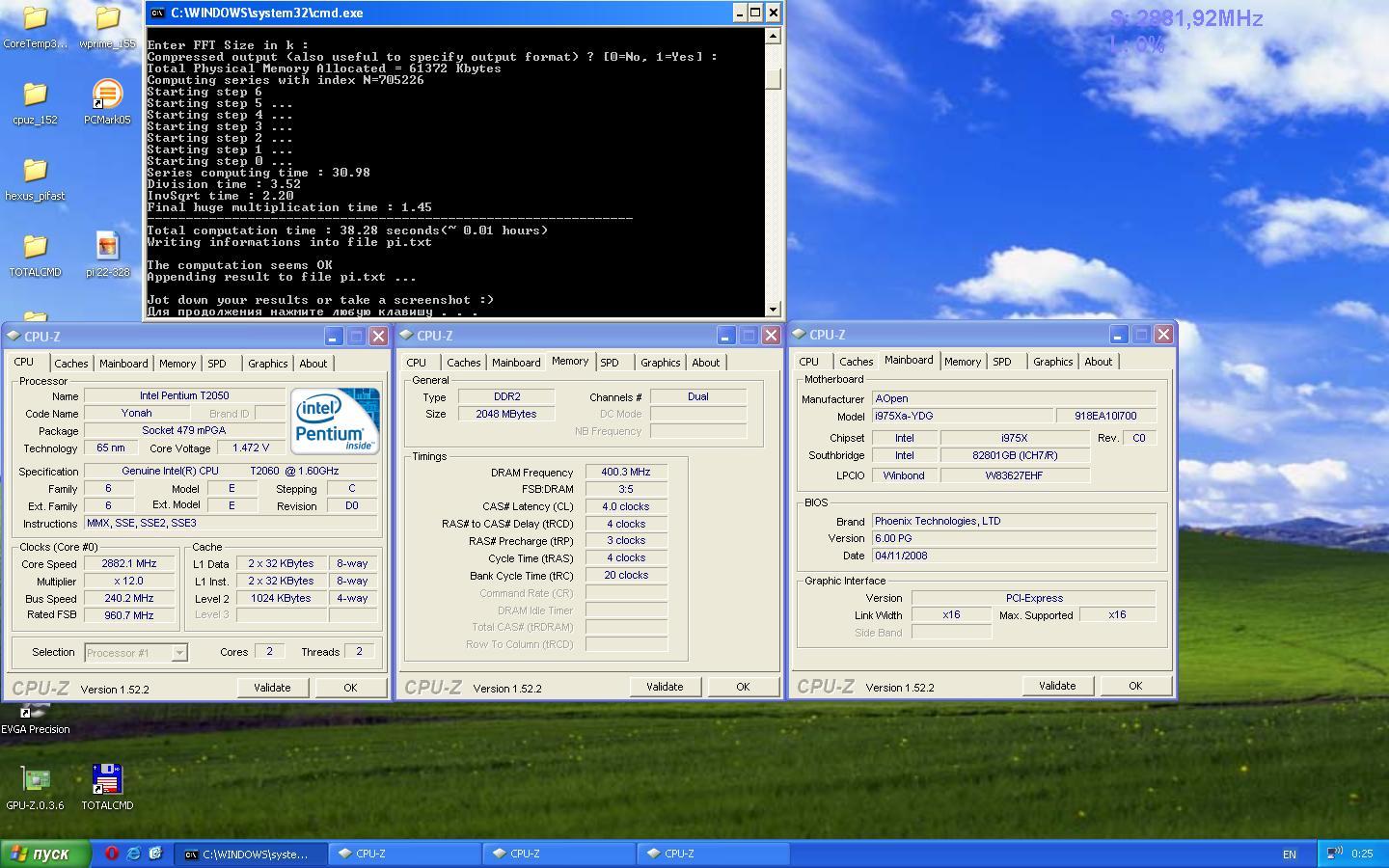1389x868 pixels.
Task: Launch the EVGA Precision shortcut
Action: tap(35, 716)
